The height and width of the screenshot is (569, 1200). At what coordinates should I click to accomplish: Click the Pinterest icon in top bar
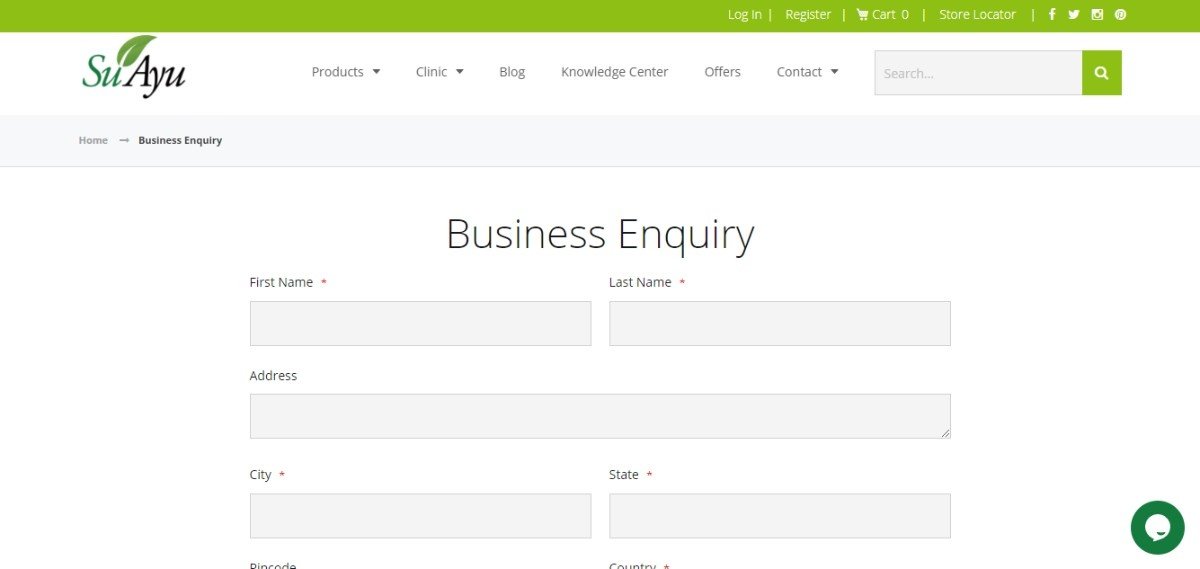pyautogui.click(x=1120, y=14)
